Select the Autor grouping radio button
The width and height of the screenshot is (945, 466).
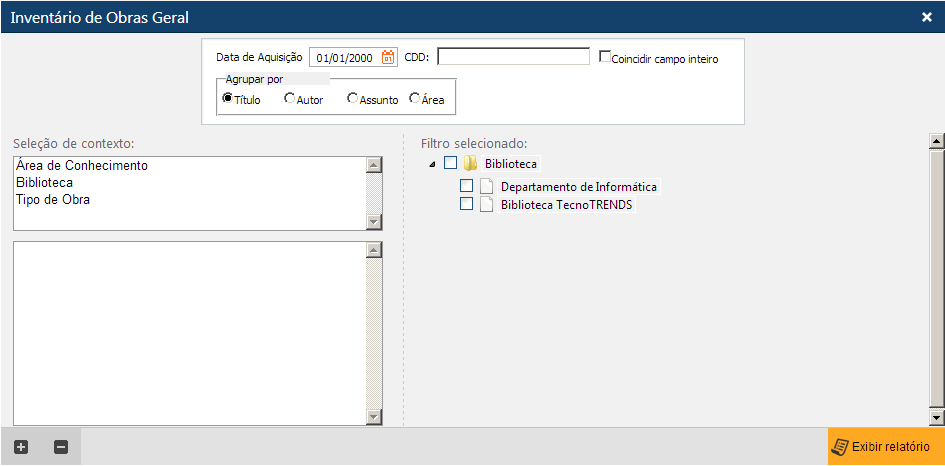coord(290,98)
